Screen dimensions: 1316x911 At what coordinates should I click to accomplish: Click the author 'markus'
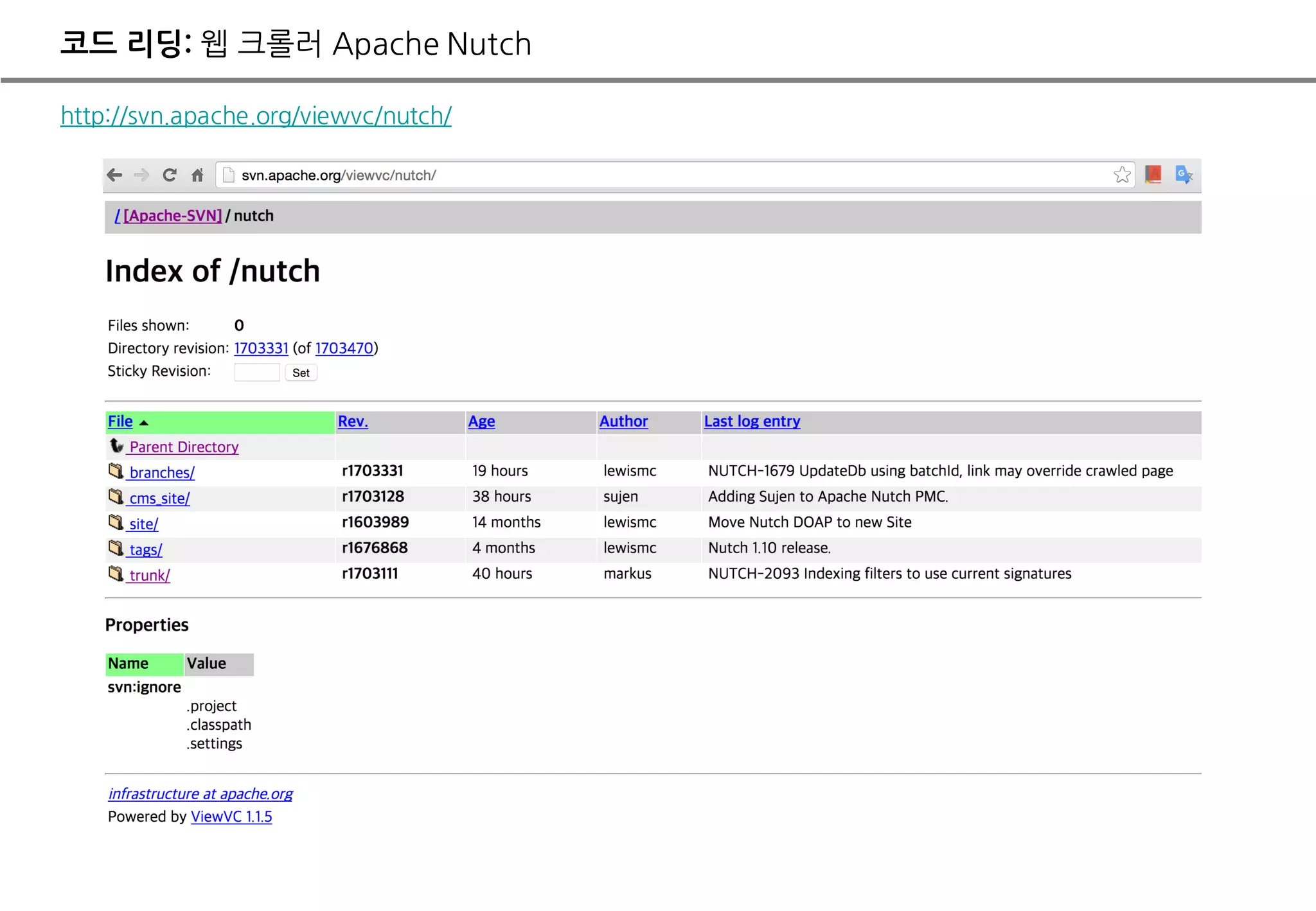(627, 574)
